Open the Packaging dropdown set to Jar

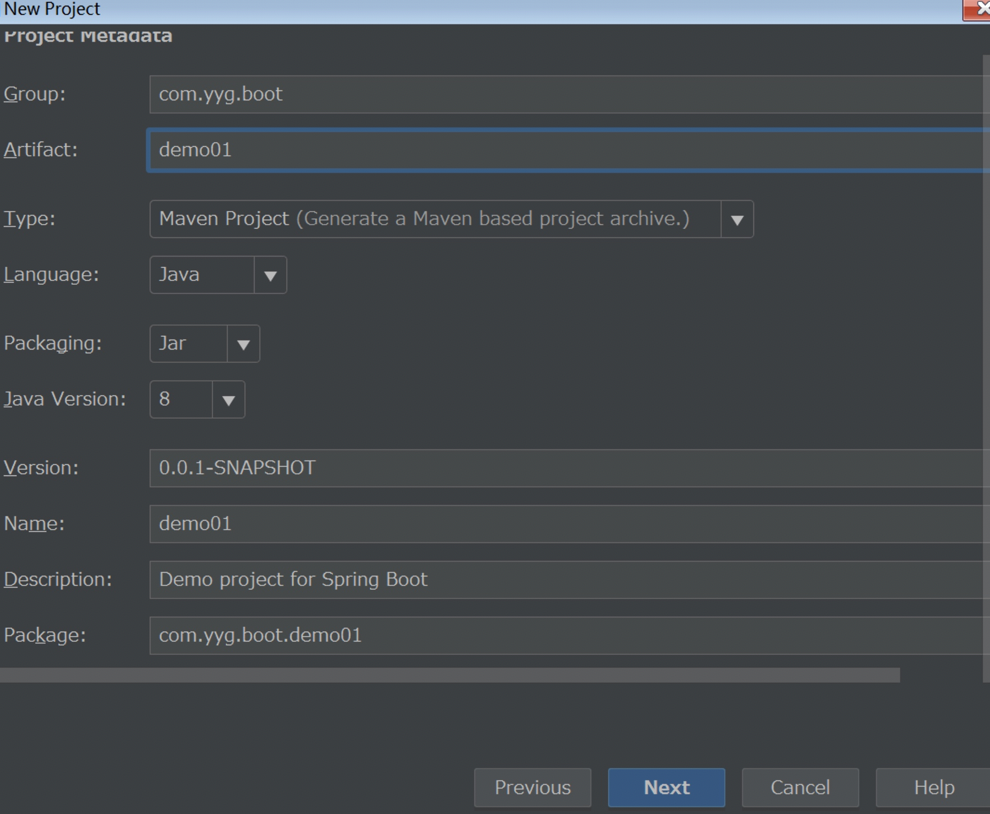click(243, 344)
